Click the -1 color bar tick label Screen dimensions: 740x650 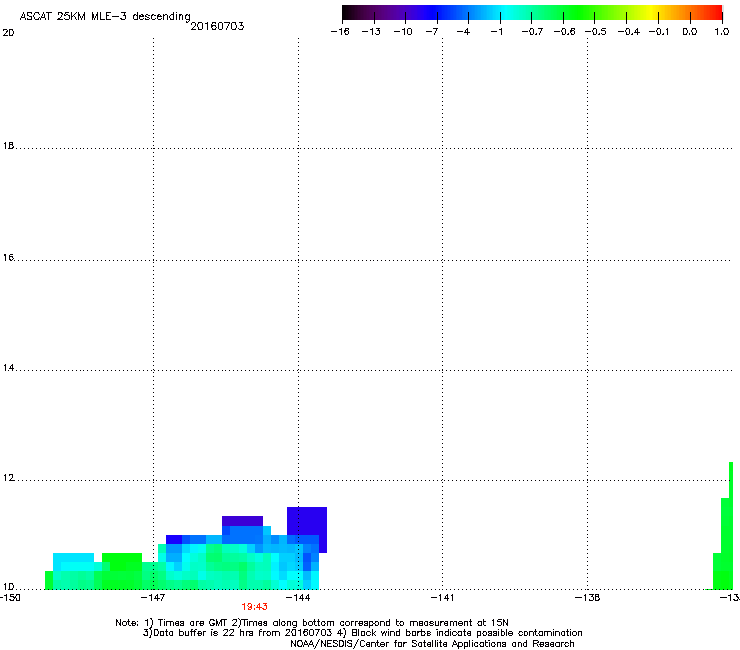[496, 32]
